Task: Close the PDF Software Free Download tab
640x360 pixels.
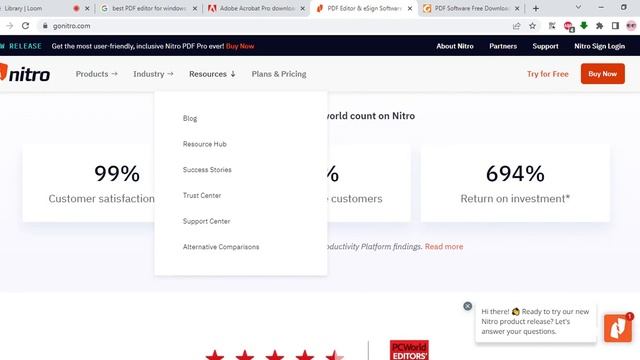Action: 517,8
